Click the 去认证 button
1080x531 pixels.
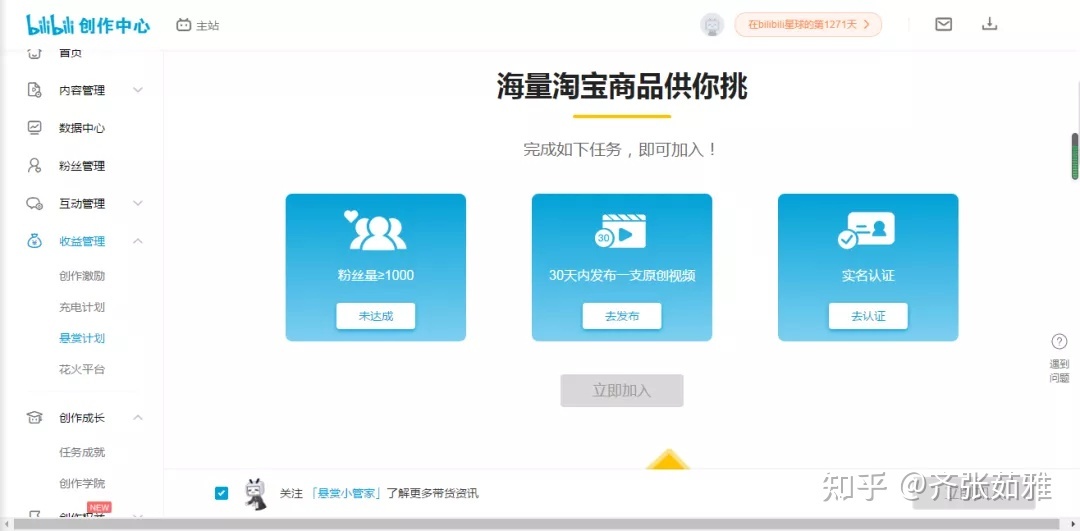click(867, 316)
